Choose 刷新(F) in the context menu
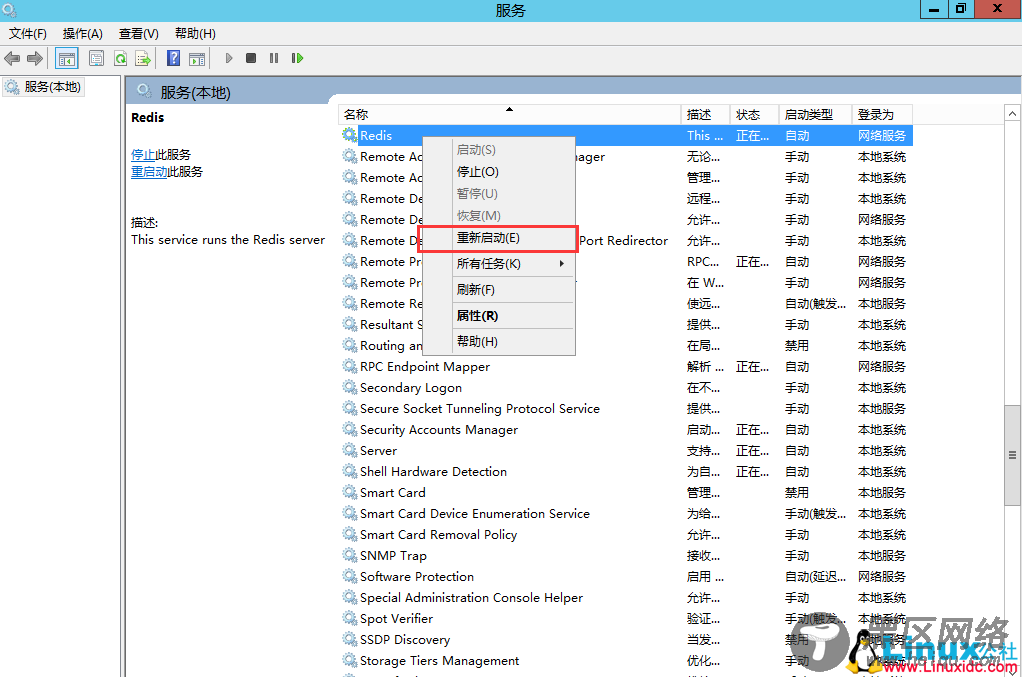This screenshot has width=1022, height=677. [499, 290]
